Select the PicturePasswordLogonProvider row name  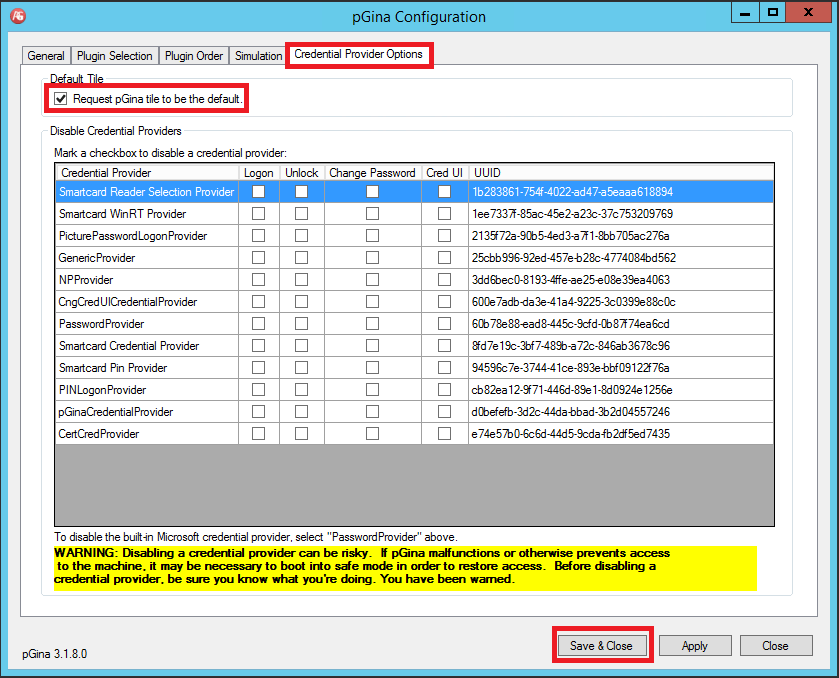pyautogui.click(x=133, y=236)
